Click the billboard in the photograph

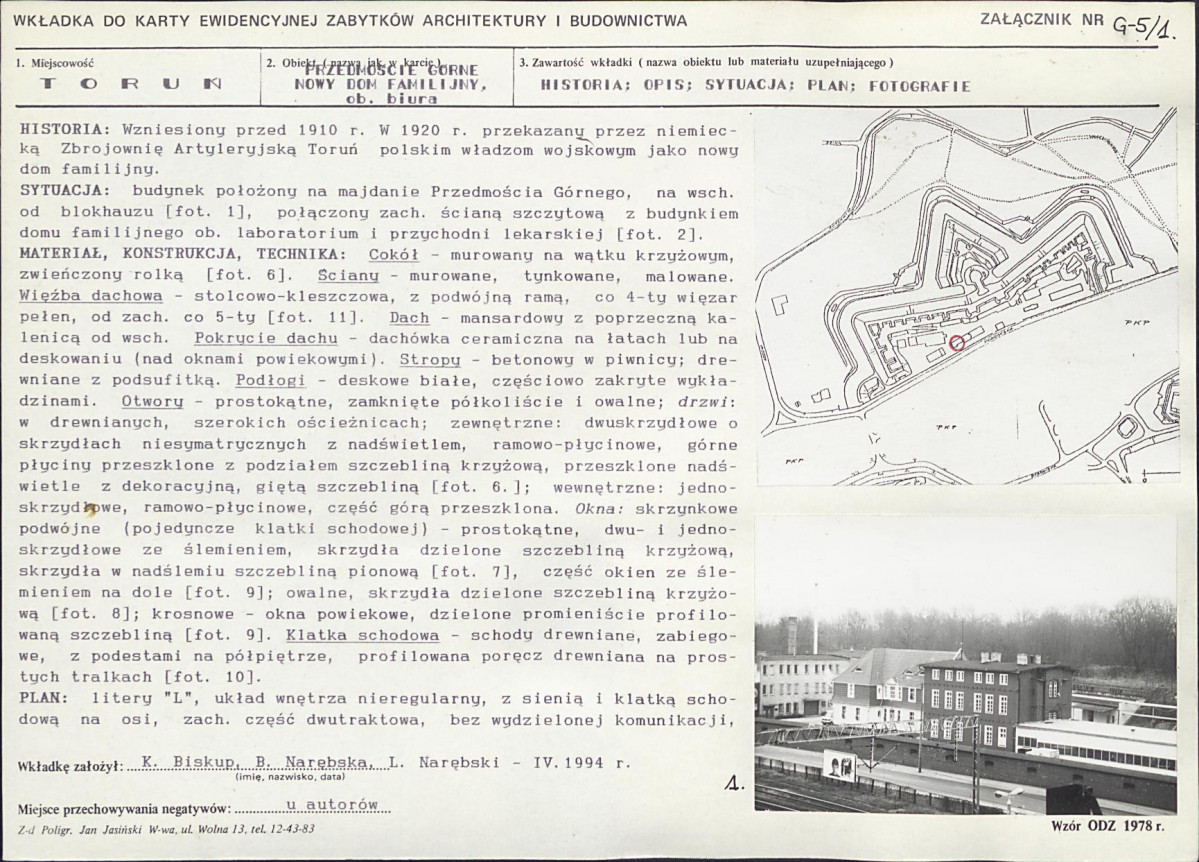[x=838, y=765]
